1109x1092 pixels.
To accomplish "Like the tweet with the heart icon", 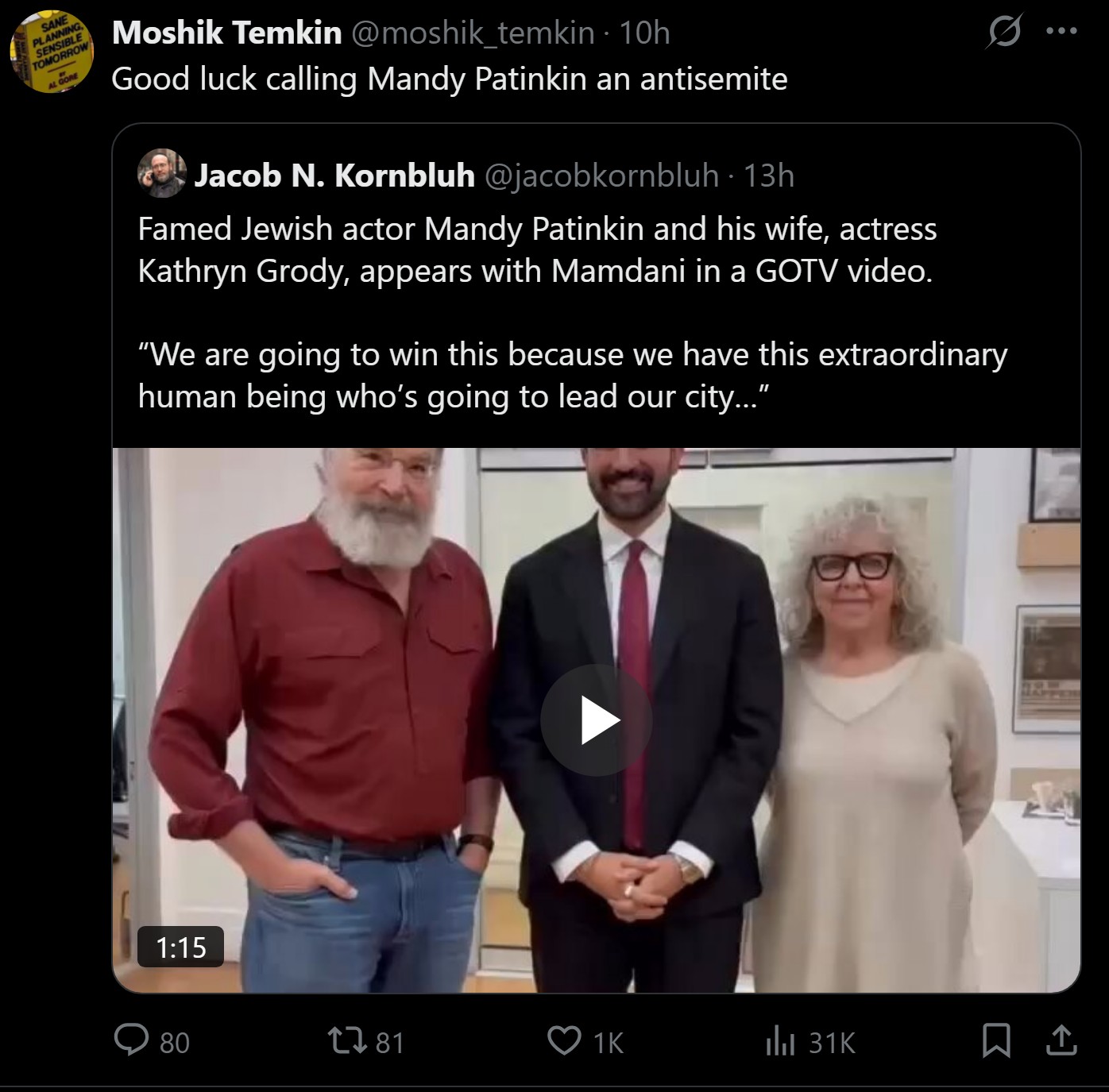I will [564, 1040].
